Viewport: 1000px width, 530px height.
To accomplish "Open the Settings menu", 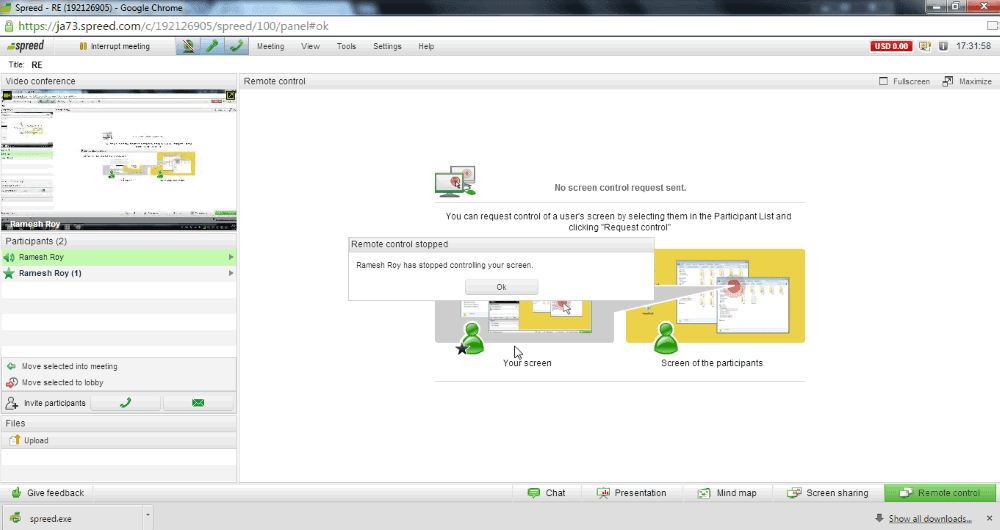I will point(387,47).
